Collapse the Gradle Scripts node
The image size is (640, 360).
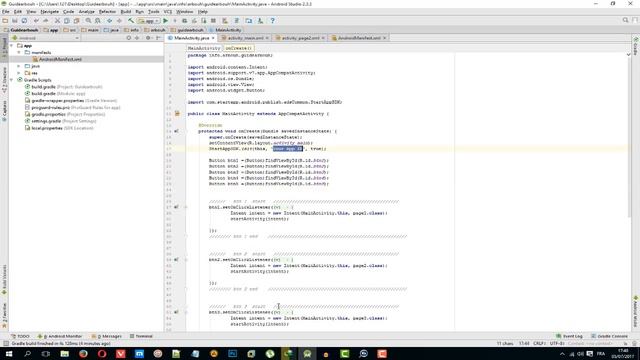[11, 80]
